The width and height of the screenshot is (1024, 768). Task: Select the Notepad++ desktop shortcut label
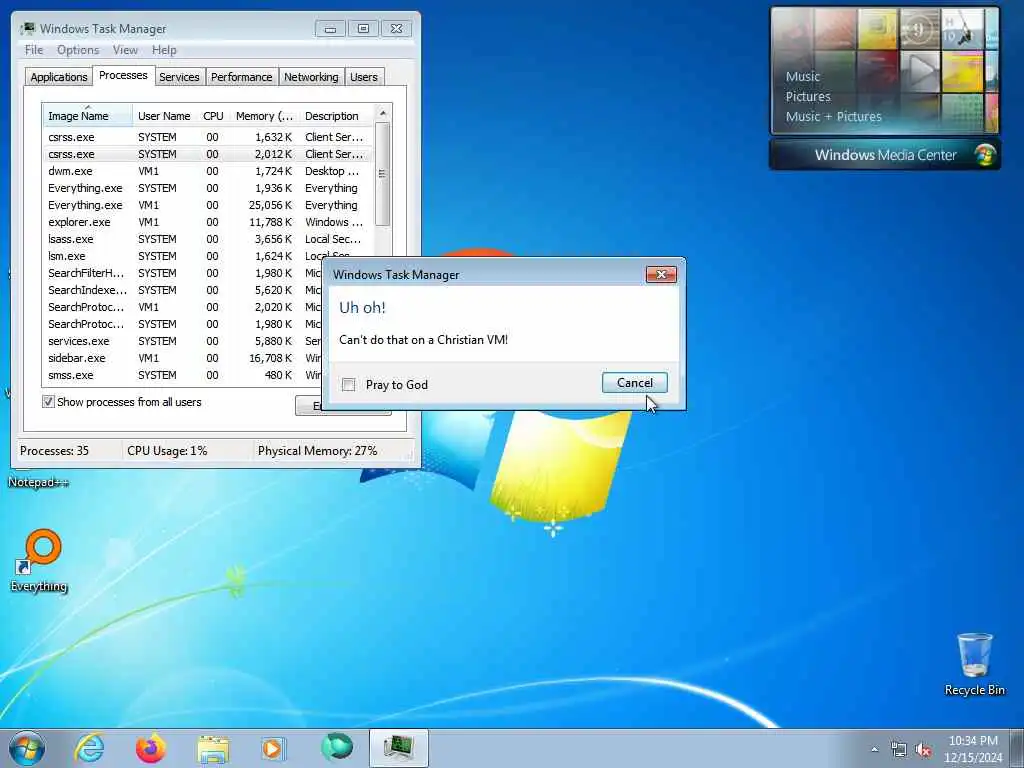point(38,482)
